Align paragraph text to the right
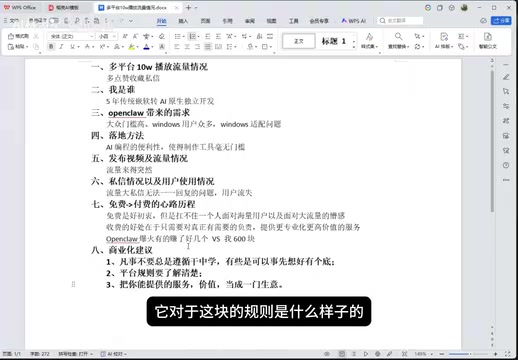 pyautogui.click(x=197, y=47)
